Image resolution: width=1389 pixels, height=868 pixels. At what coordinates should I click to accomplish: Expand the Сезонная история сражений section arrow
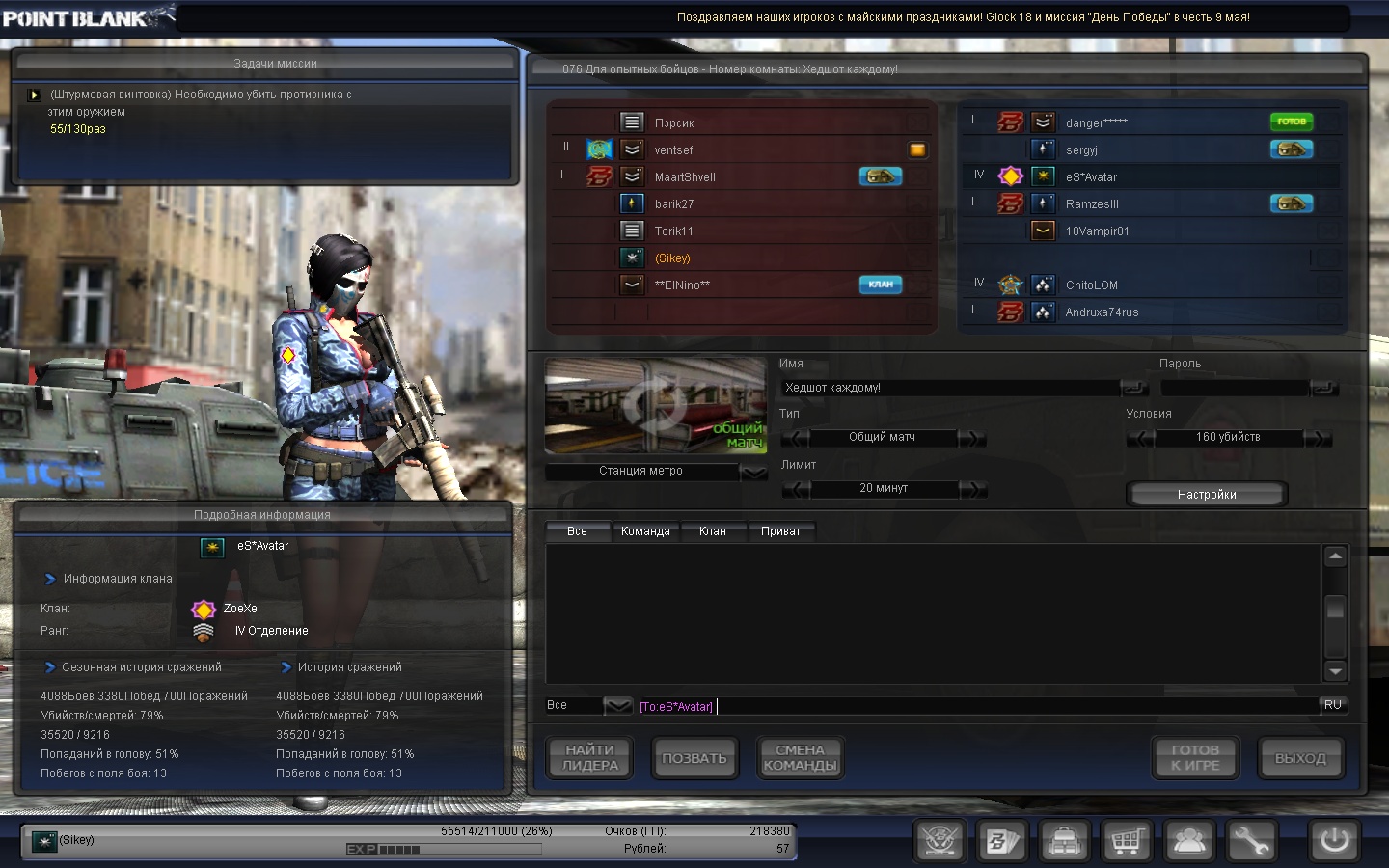pos(50,667)
